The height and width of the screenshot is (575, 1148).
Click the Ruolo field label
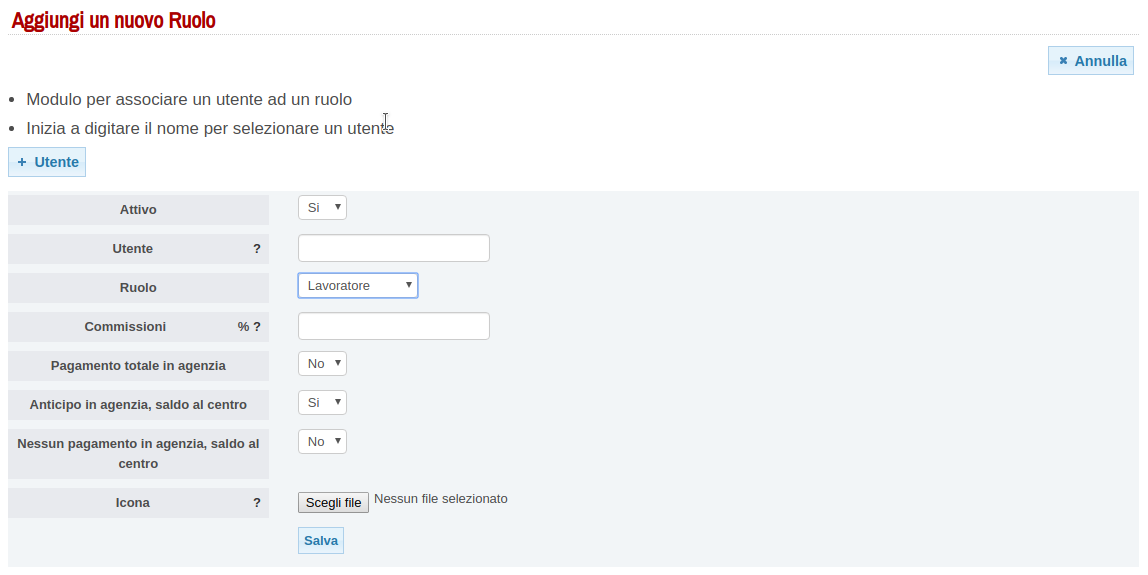tap(138, 288)
